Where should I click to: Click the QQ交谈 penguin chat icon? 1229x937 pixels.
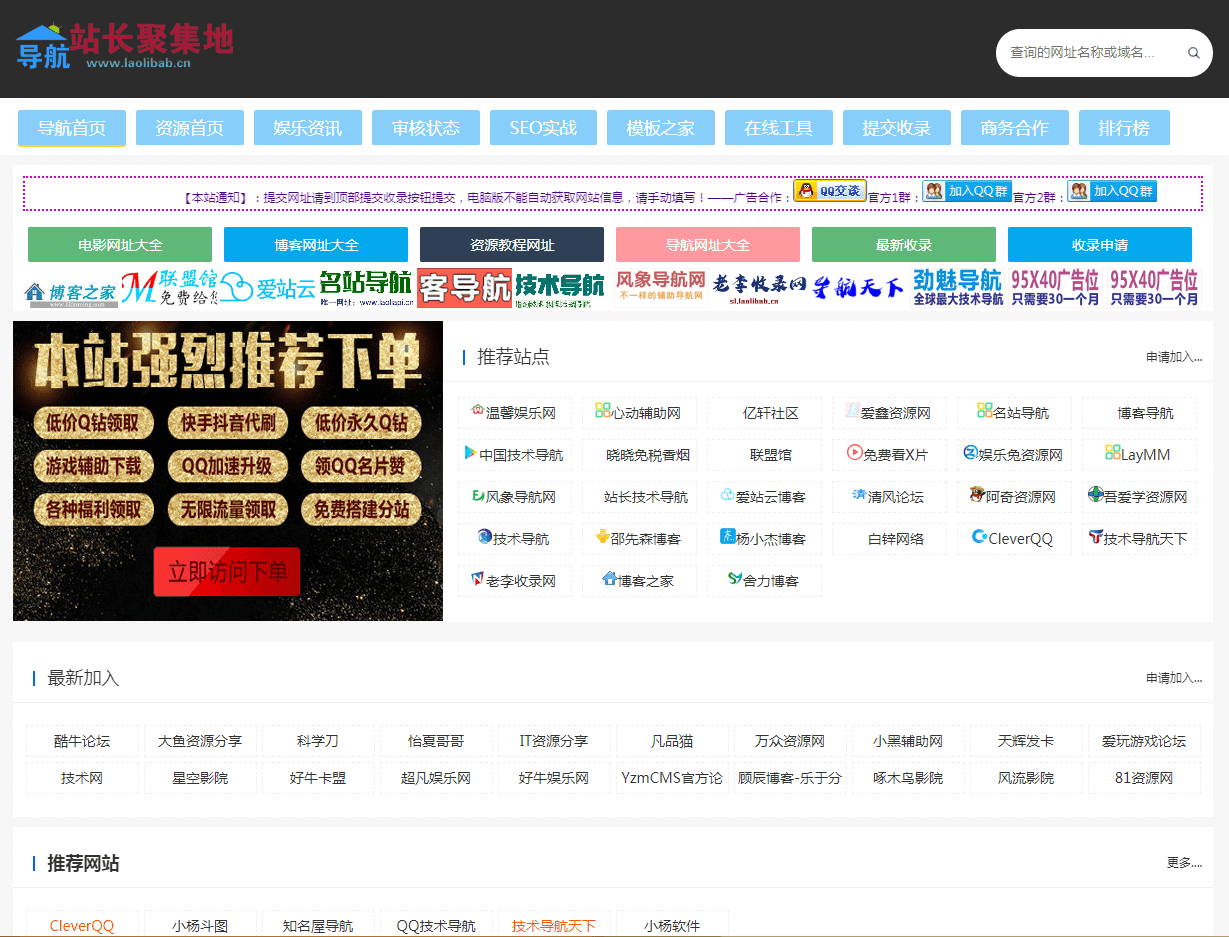point(829,191)
